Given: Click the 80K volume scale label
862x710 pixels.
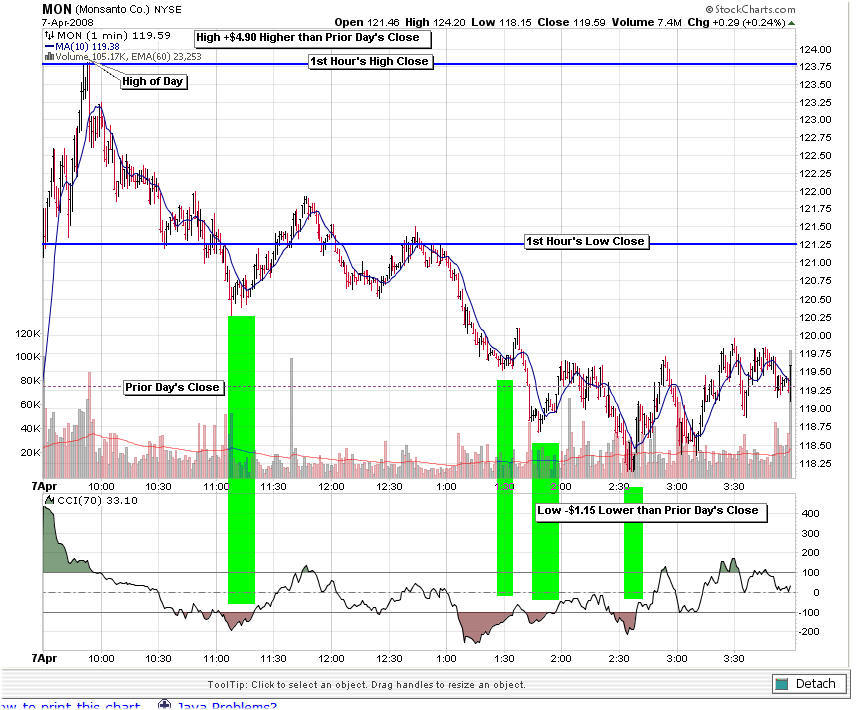Looking at the screenshot, I should [x=30, y=380].
